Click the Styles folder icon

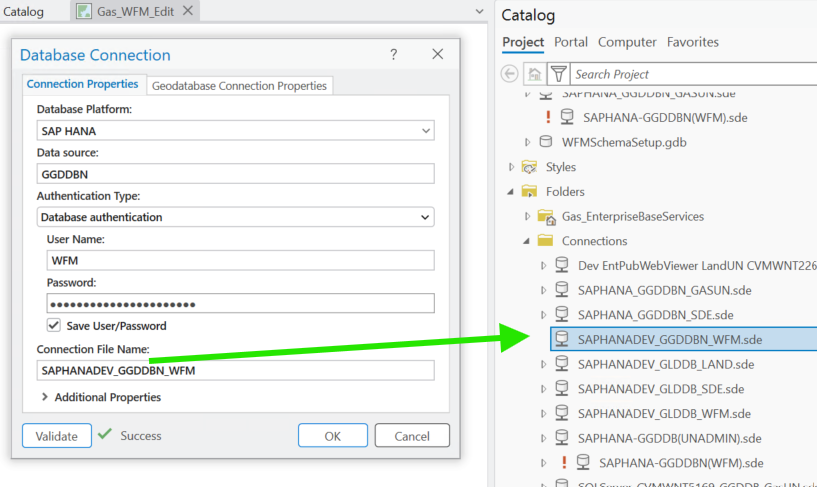[x=529, y=167]
